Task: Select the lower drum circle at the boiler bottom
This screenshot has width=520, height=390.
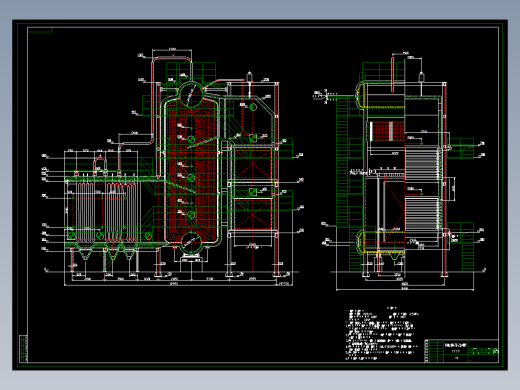Action: point(191,243)
